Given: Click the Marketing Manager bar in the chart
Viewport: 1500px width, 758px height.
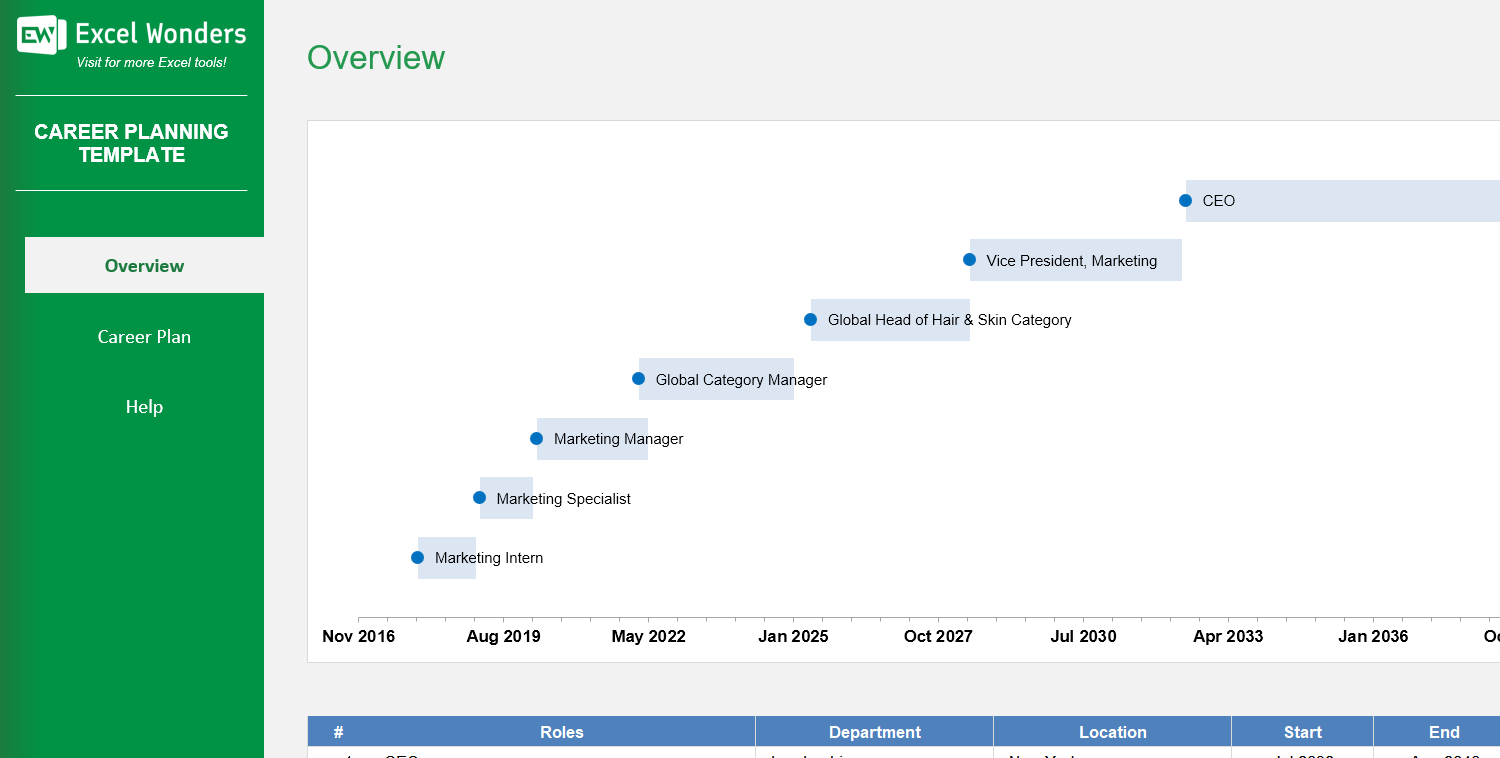Looking at the screenshot, I should (x=592, y=438).
